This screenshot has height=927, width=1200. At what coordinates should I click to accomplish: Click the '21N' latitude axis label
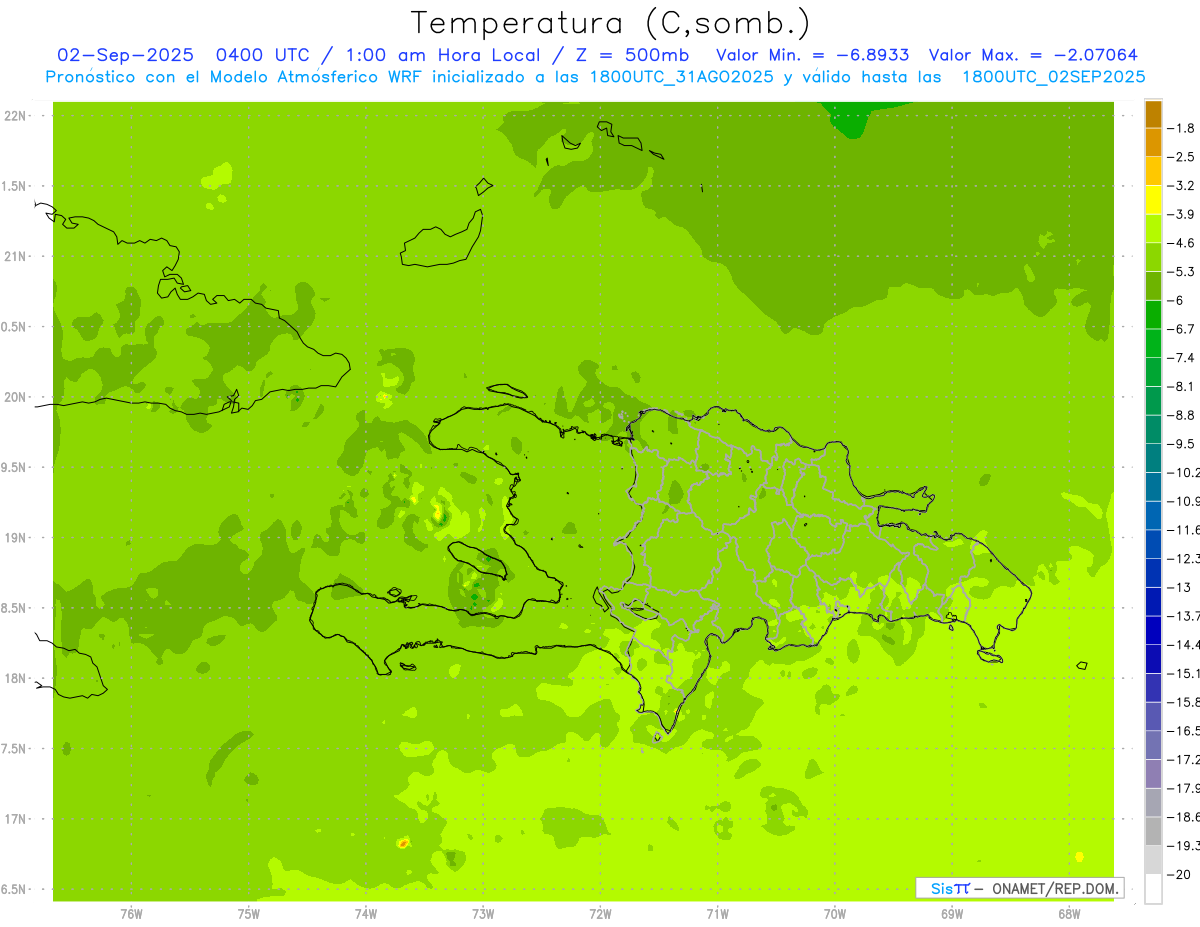15,256
